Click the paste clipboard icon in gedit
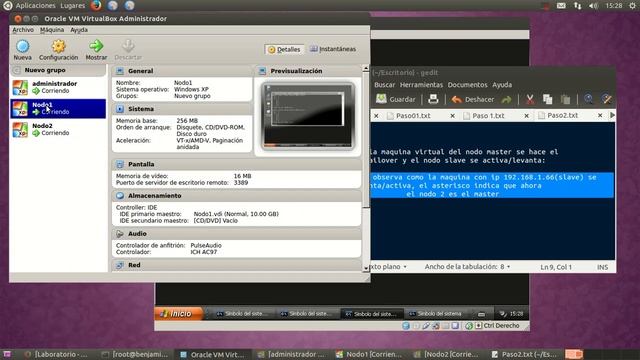The image size is (640, 360). point(565,99)
